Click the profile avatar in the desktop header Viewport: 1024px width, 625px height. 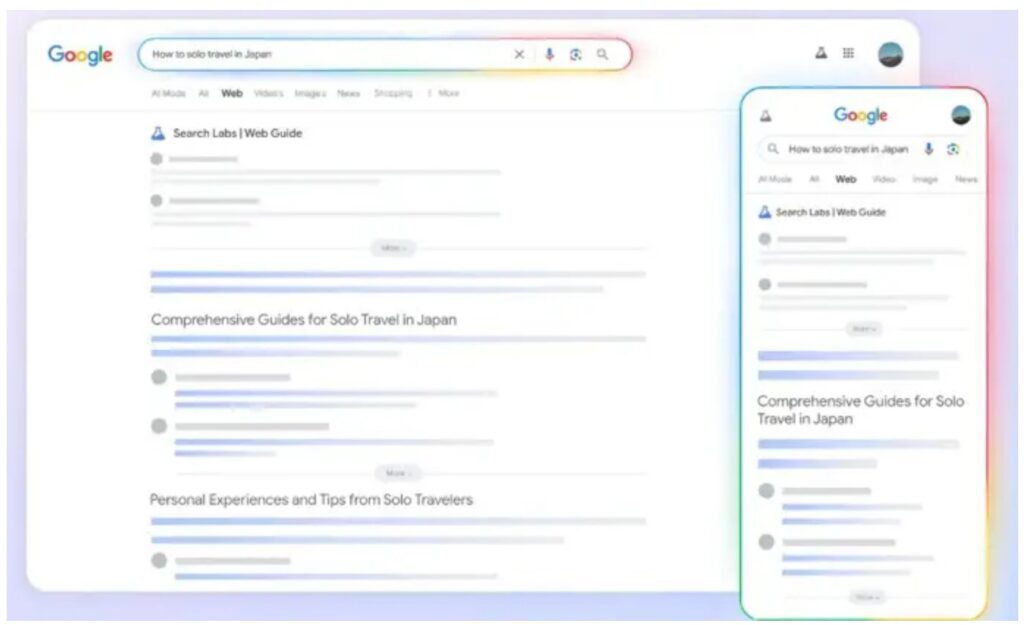coord(890,54)
